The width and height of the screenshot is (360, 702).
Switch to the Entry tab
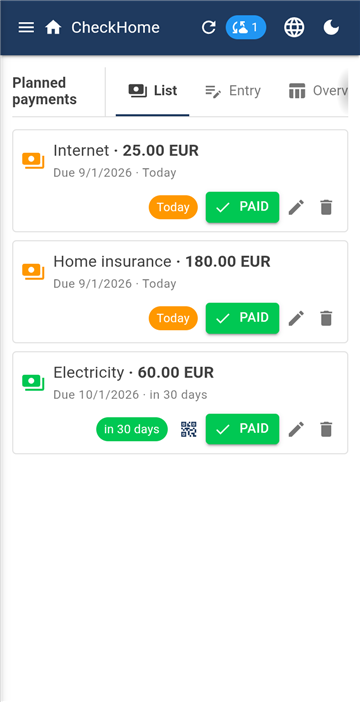[x=233, y=91]
